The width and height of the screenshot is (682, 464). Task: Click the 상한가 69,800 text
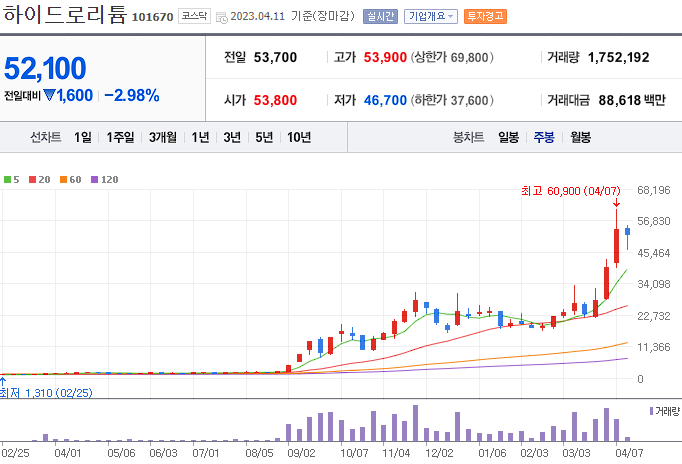[452, 57]
